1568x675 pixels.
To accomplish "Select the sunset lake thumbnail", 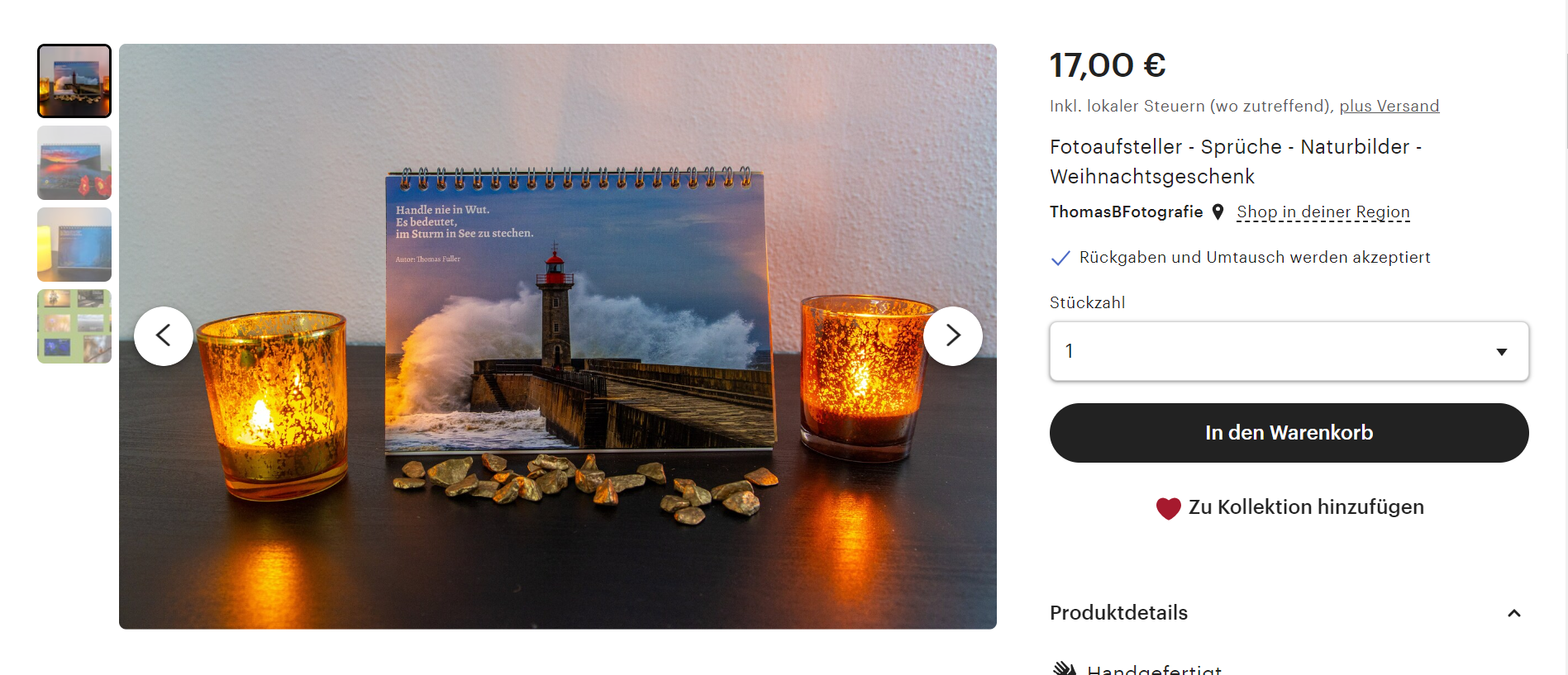I will [74, 163].
